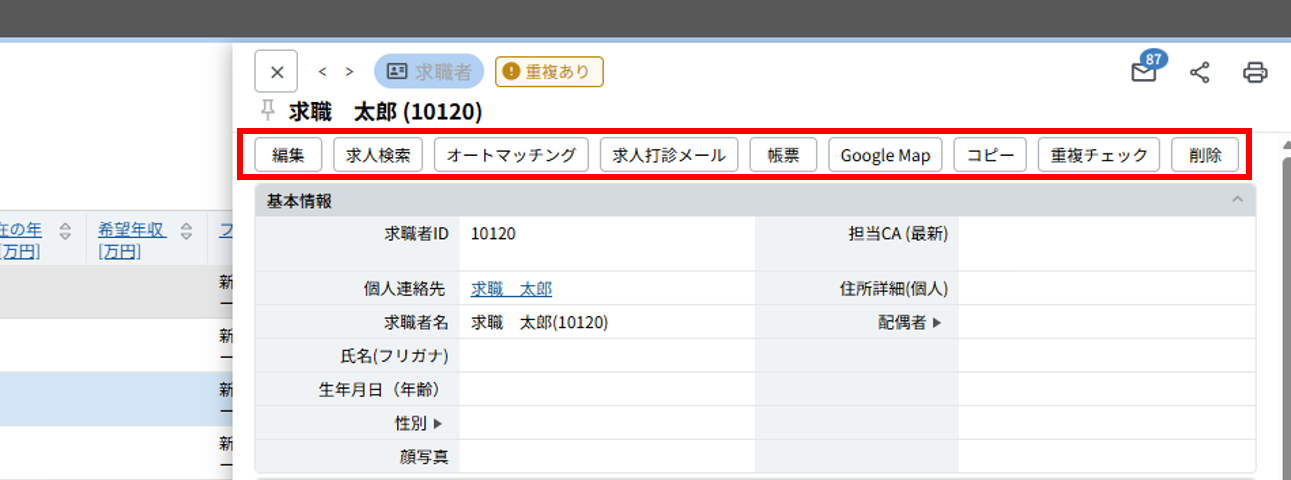Open the 重複あり warning badge
This screenshot has width=1291, height=480.
pyautogui.click(x=549, y=72)
